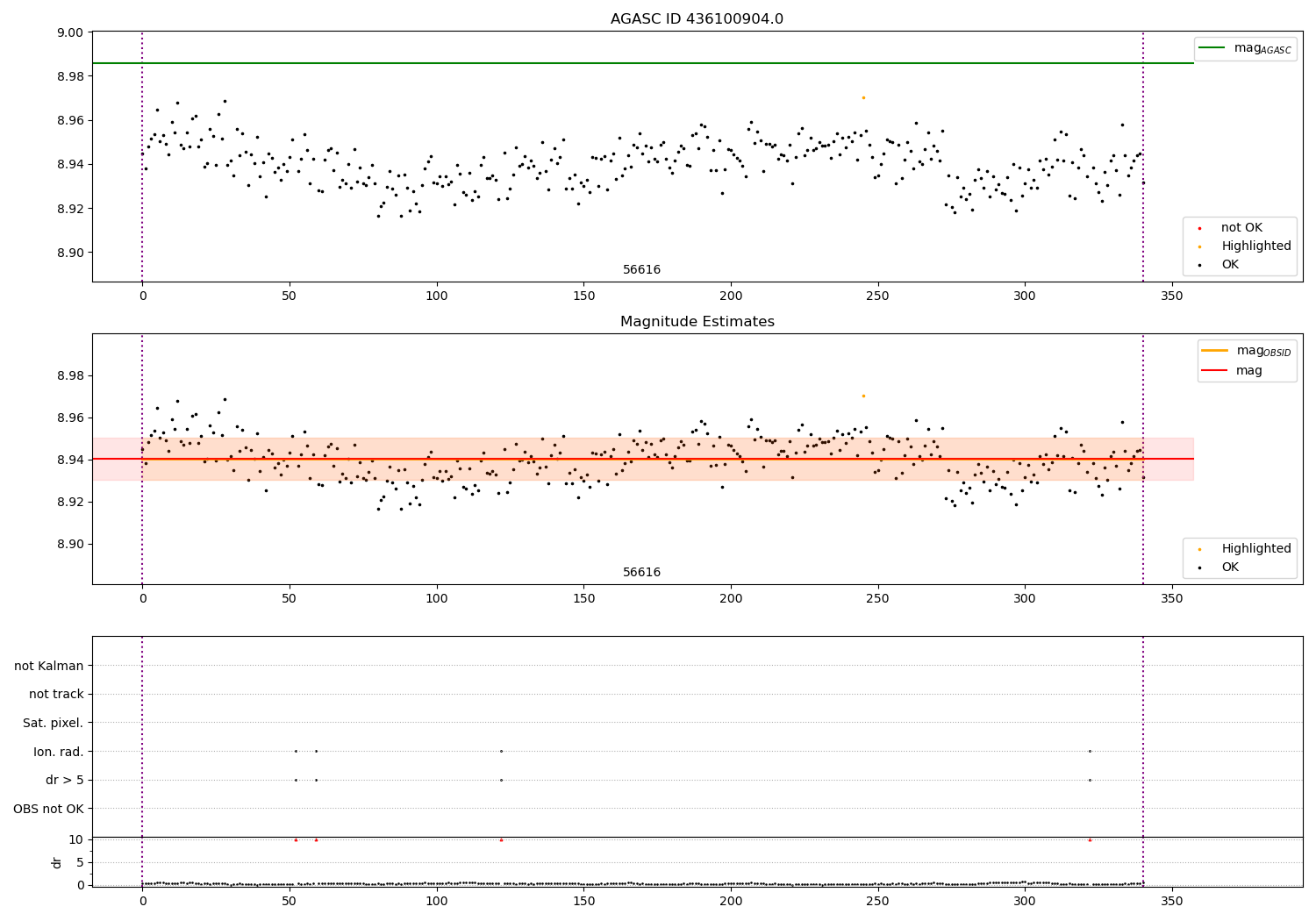Click the green mag AGASC horizontal line
This screenshot has width=1316, height=921.
[x=643, y=63]
